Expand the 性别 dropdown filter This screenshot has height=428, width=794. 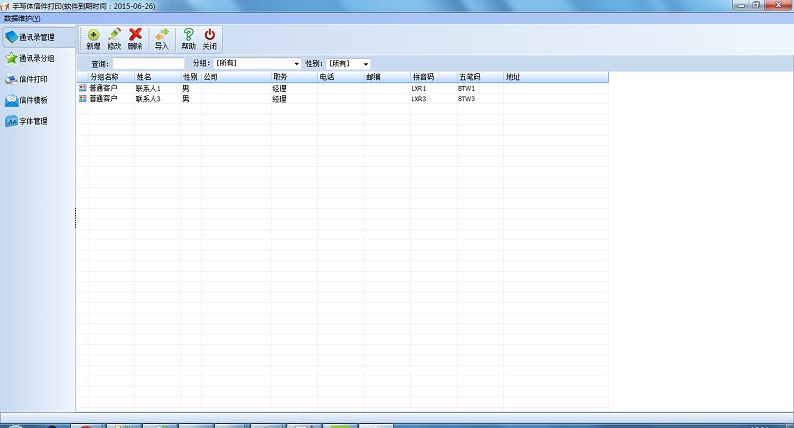click(366, 64)
